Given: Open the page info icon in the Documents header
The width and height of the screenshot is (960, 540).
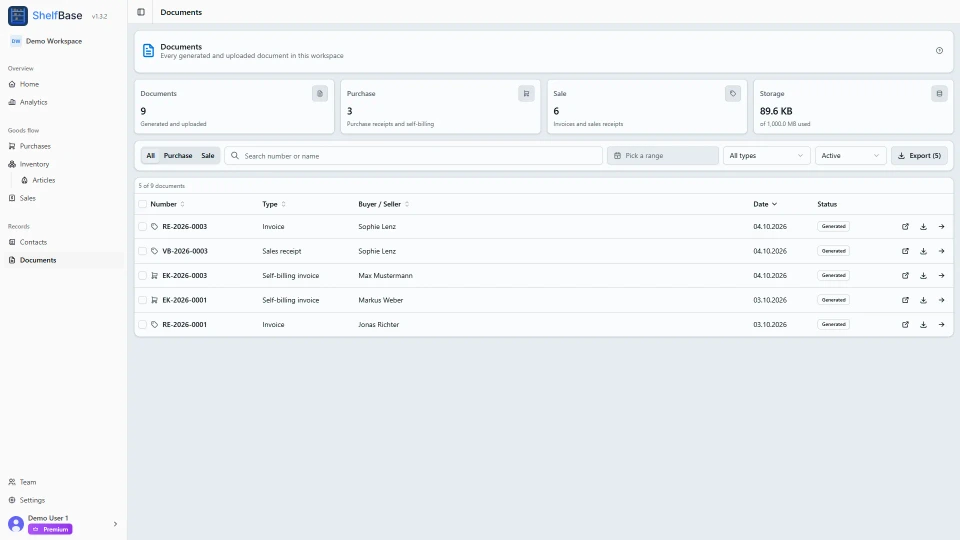Looking at the screenshot, I should click(x=939, y=51).
